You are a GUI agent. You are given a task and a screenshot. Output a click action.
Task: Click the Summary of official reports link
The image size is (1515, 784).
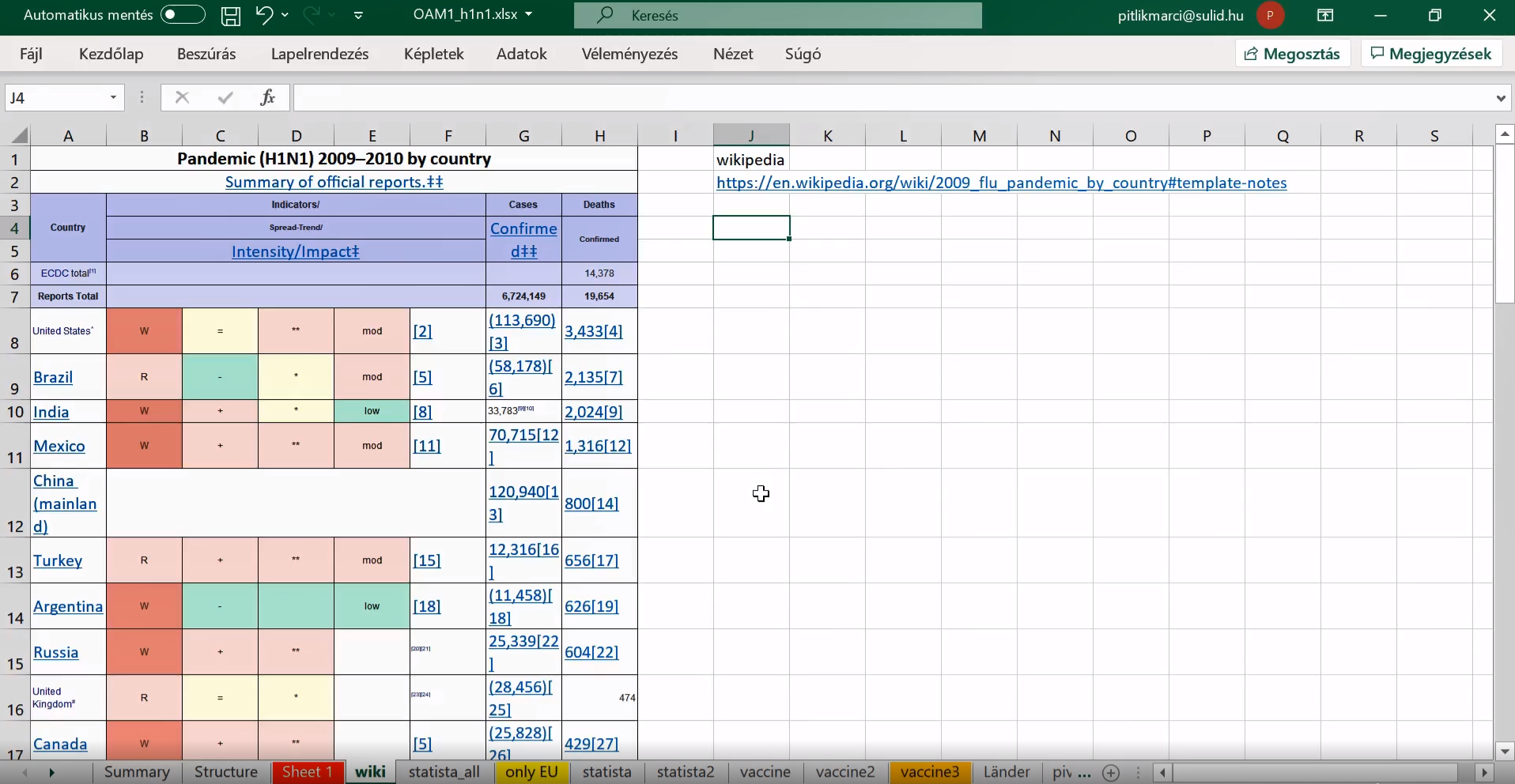334,182
